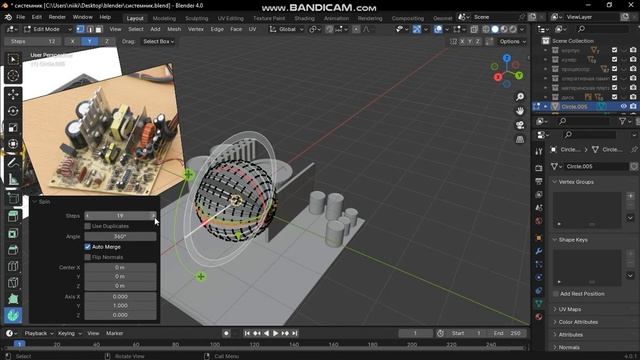640x360 pixels.
Task: Toggle Add Rest Position checkbox
Action: coord(556,294)
